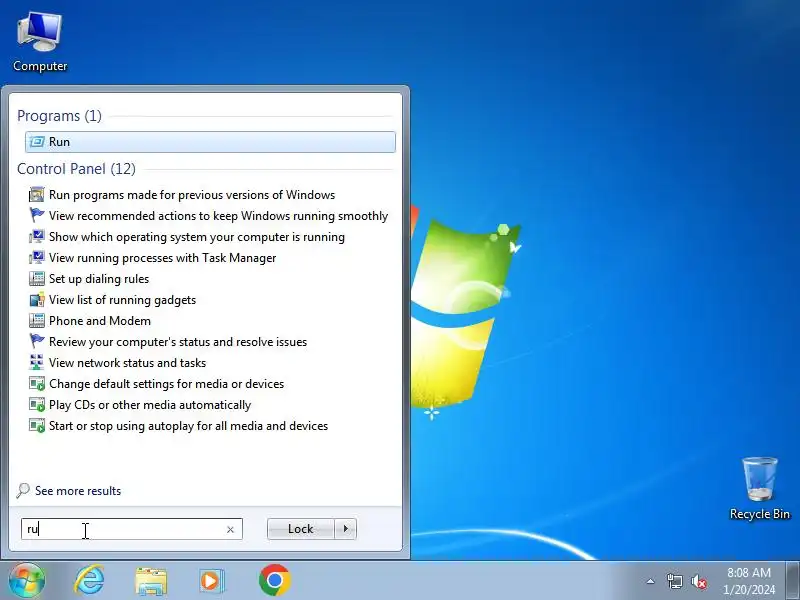Launch Google Chrome from taskbar
Viewport: 800px width, 600px height.
click(x=274, y=581)
